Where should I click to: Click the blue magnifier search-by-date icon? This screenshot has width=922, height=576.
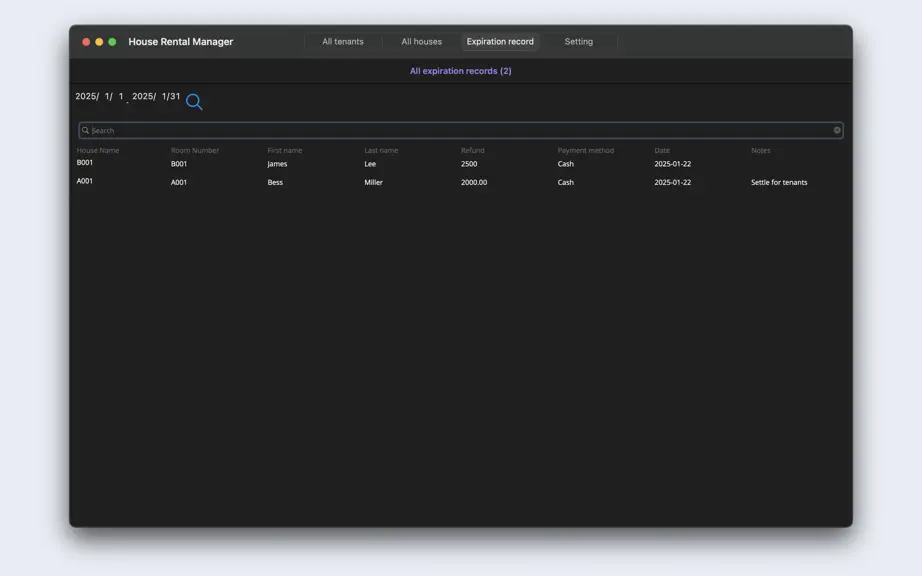pyautogui.click(x=194, y=102)
